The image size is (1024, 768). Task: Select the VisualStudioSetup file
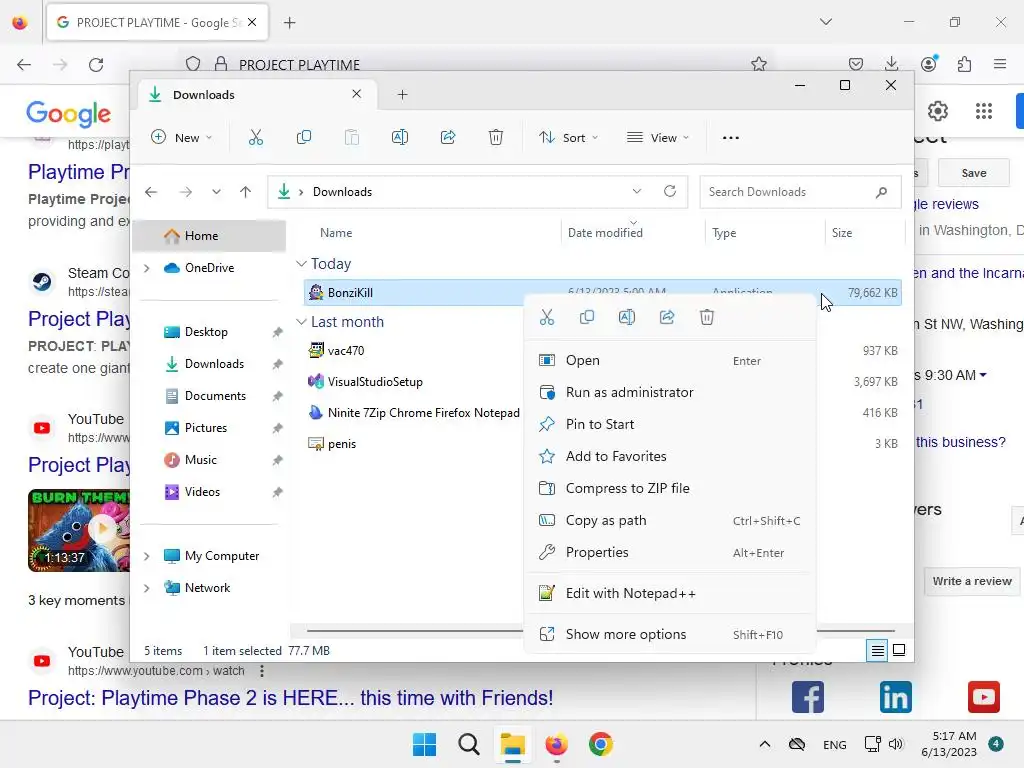[x=375, y=382]
